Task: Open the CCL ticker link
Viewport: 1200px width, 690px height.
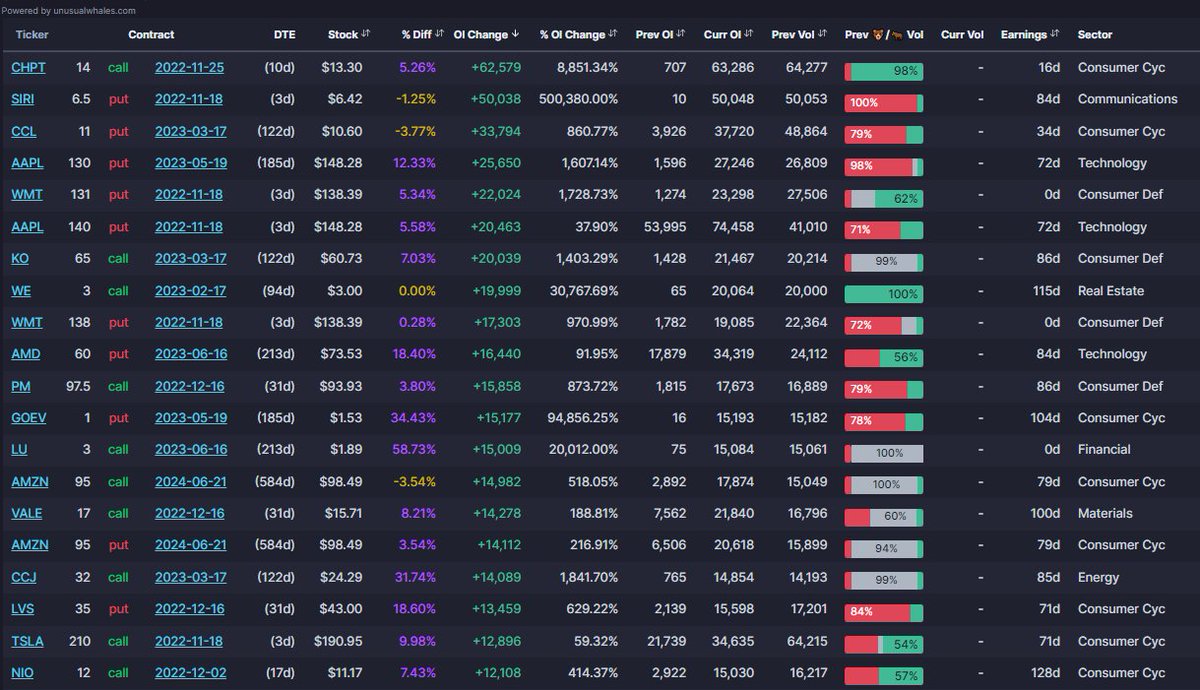Action: [x=24, y=131]
